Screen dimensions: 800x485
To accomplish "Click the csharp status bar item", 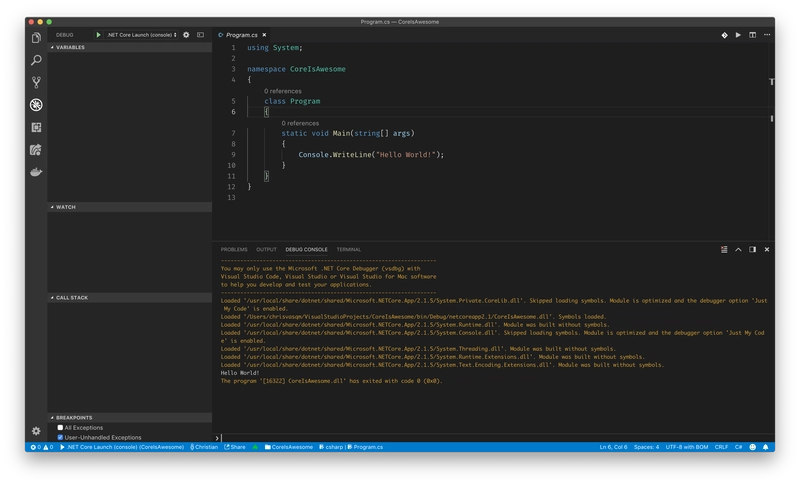I will tap(331, 447).
